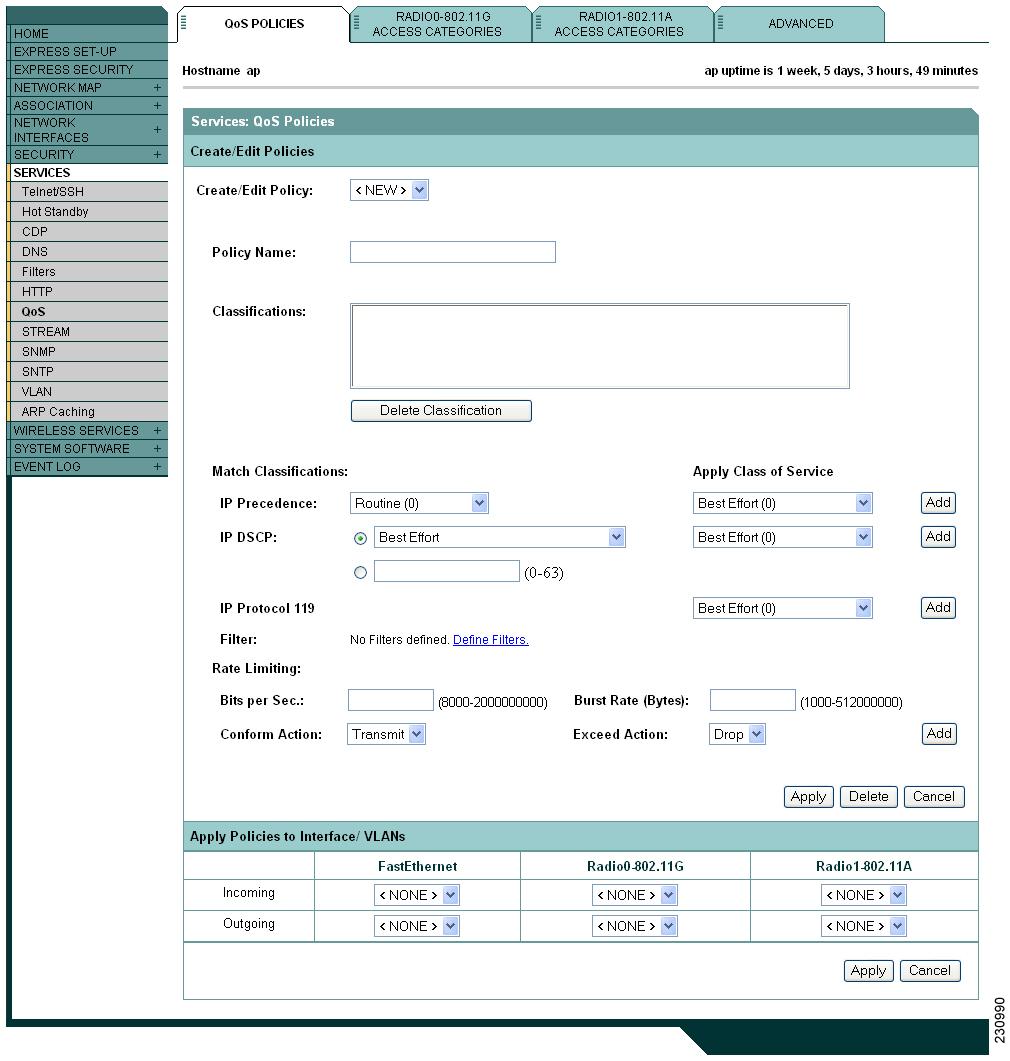Viewport: 1010px width, 1061px height.
Task: Open EXPRESS SET-UP menu item
Action: pos(87,51)
